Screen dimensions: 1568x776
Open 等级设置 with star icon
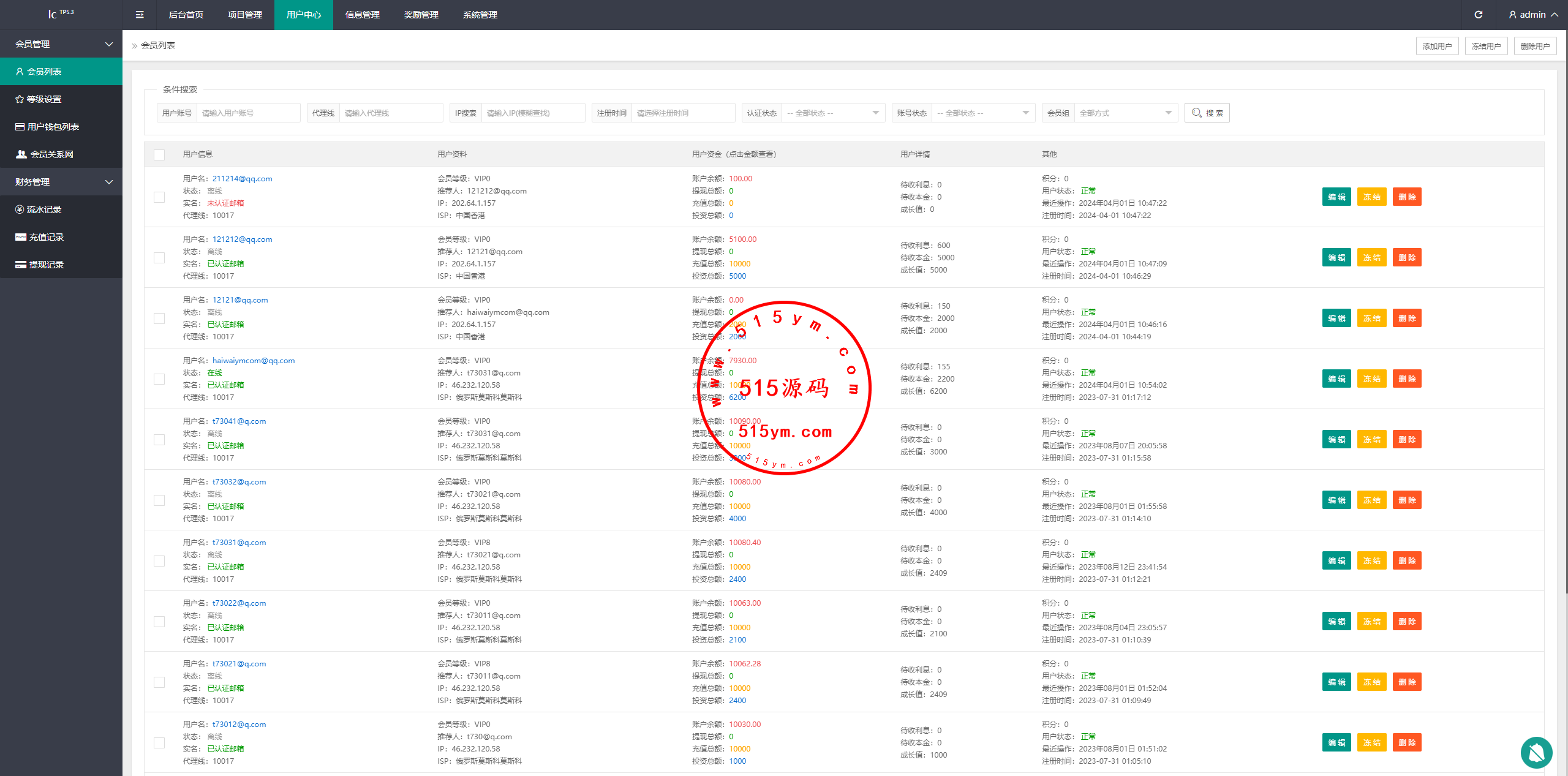click(43, 99)
